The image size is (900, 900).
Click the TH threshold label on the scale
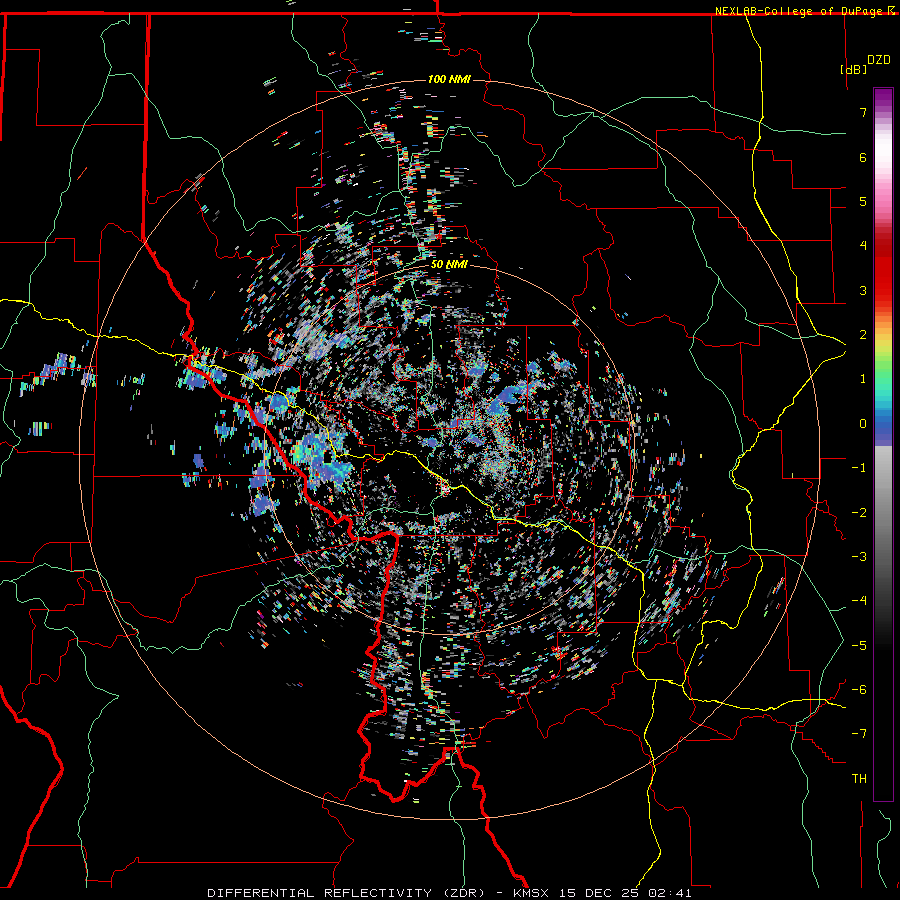point(859,779)
